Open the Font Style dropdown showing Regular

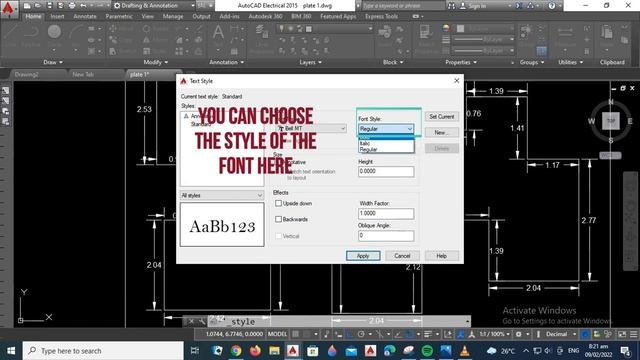click(386, 129)
